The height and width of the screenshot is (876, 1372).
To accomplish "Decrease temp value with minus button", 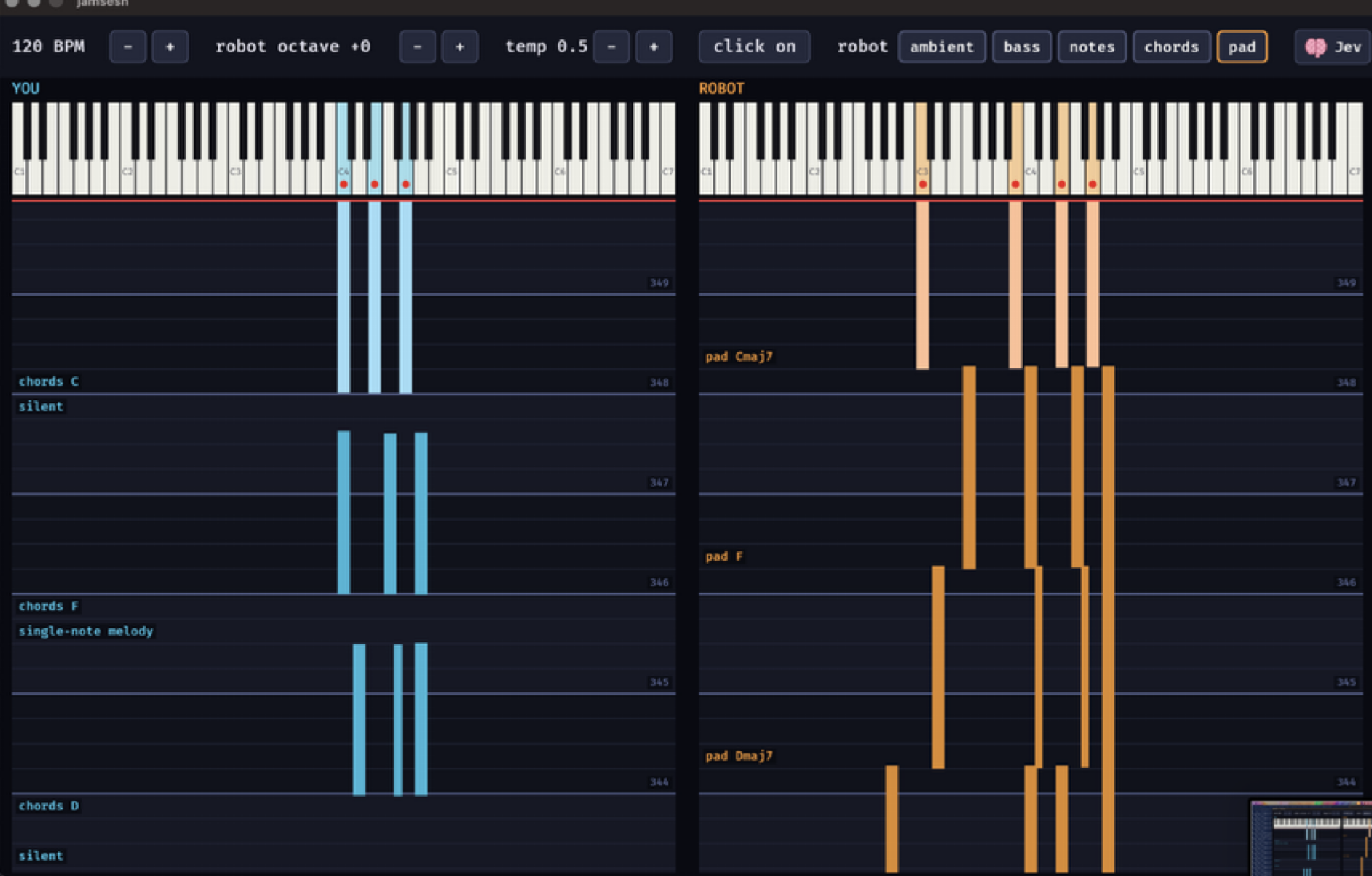I will [611, 47].
